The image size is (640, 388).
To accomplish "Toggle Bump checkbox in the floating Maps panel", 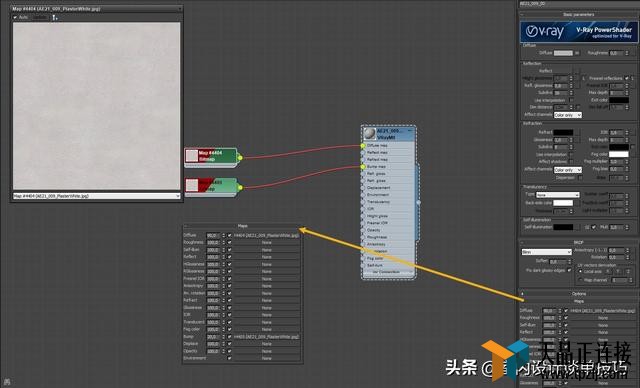I will (x=229, y=337).
